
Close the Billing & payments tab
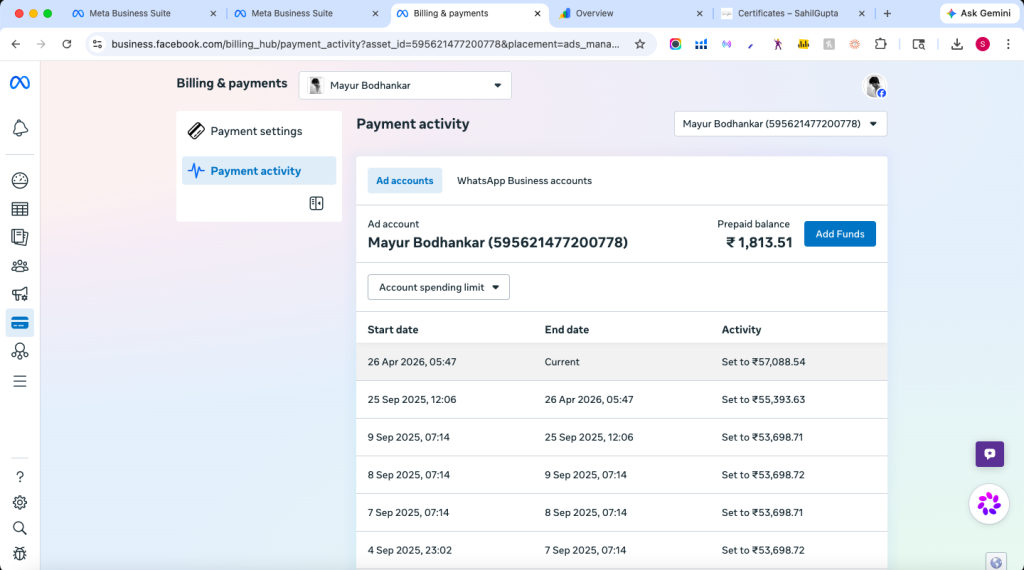click(x=537, y=13)
